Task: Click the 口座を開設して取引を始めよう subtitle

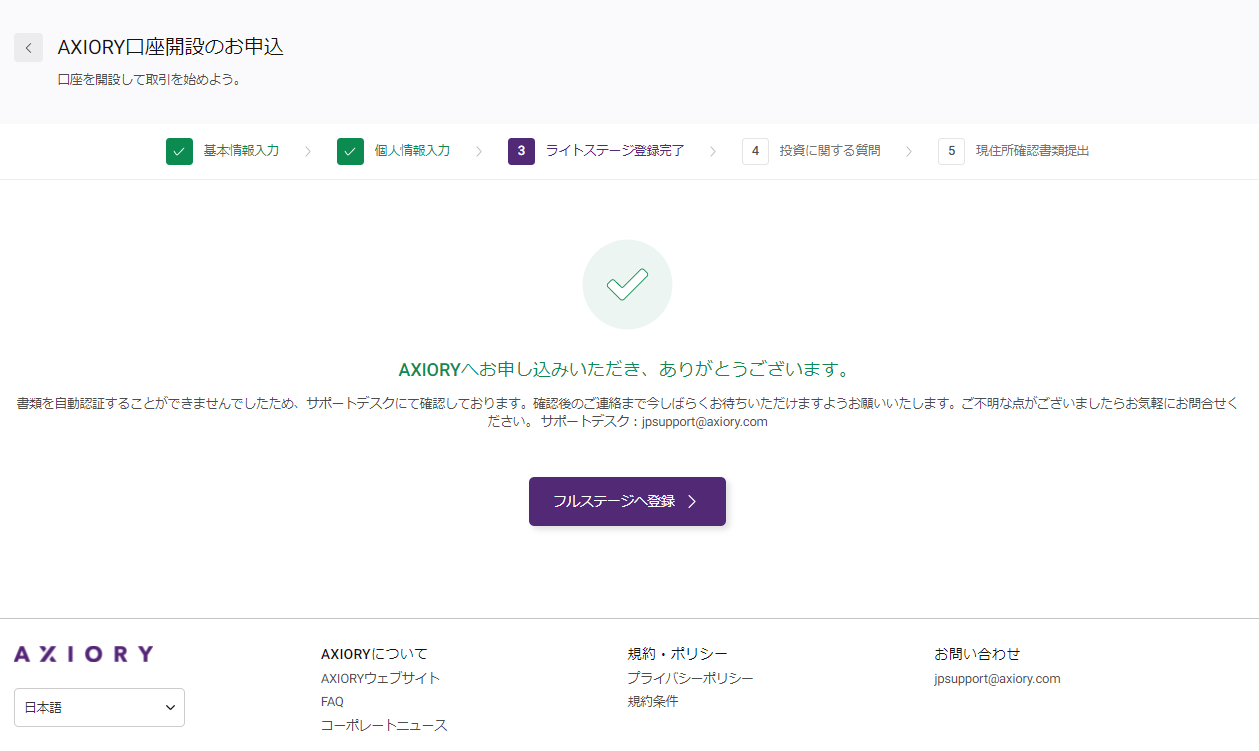Action: [x=150, y=79]
